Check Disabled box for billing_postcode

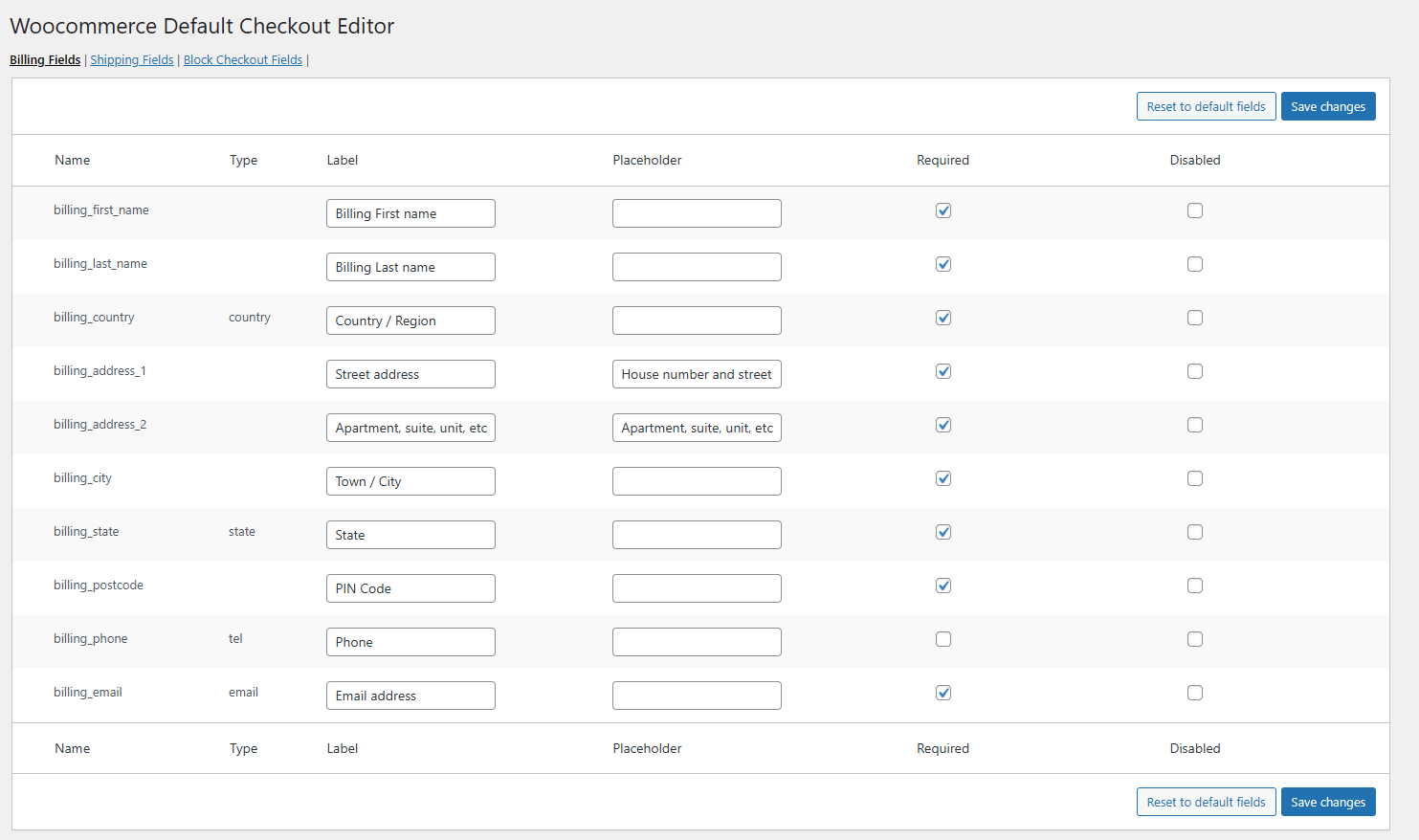tap(1195, 586)
